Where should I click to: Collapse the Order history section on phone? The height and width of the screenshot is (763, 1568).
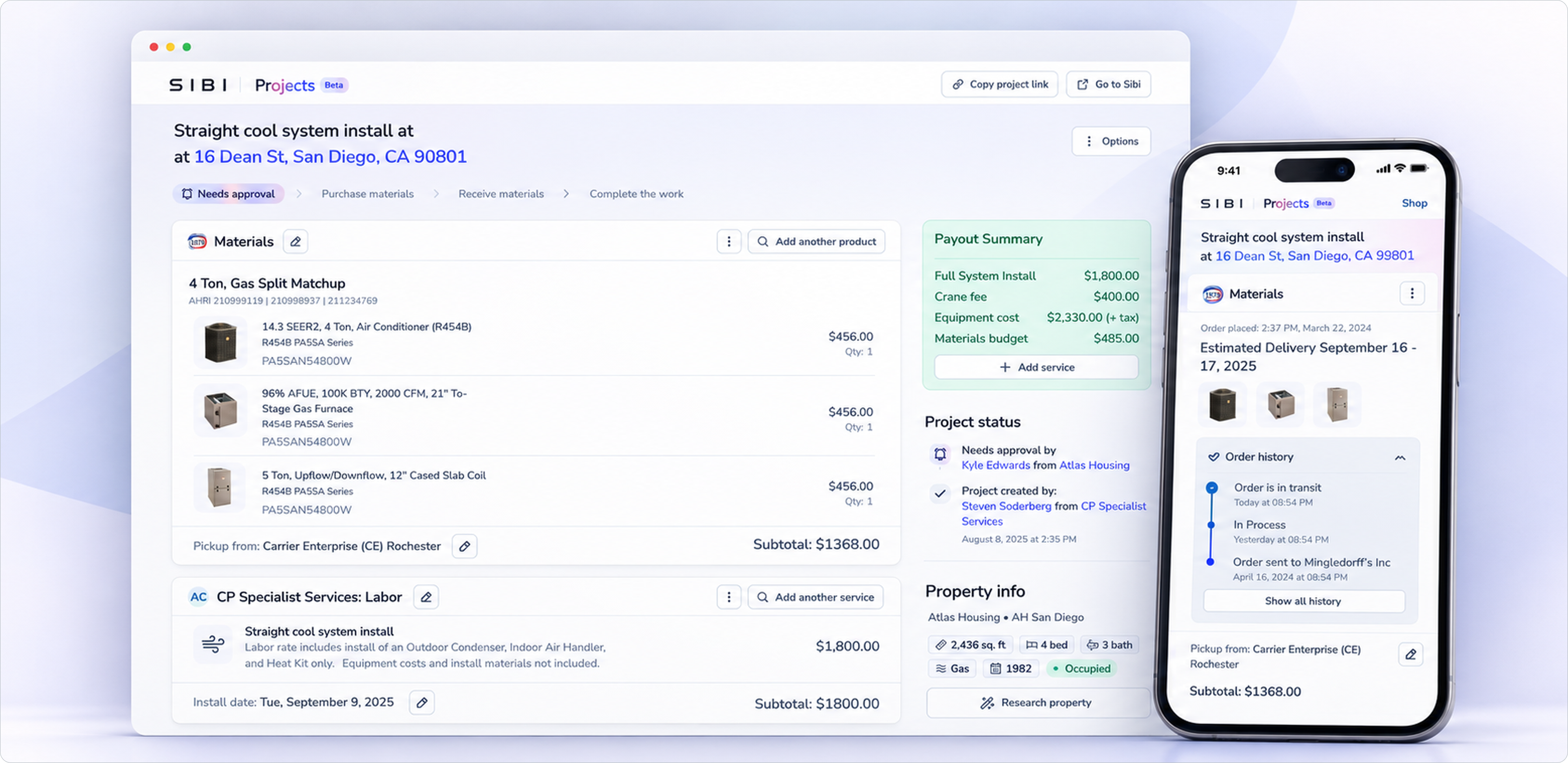[1400, 458]
